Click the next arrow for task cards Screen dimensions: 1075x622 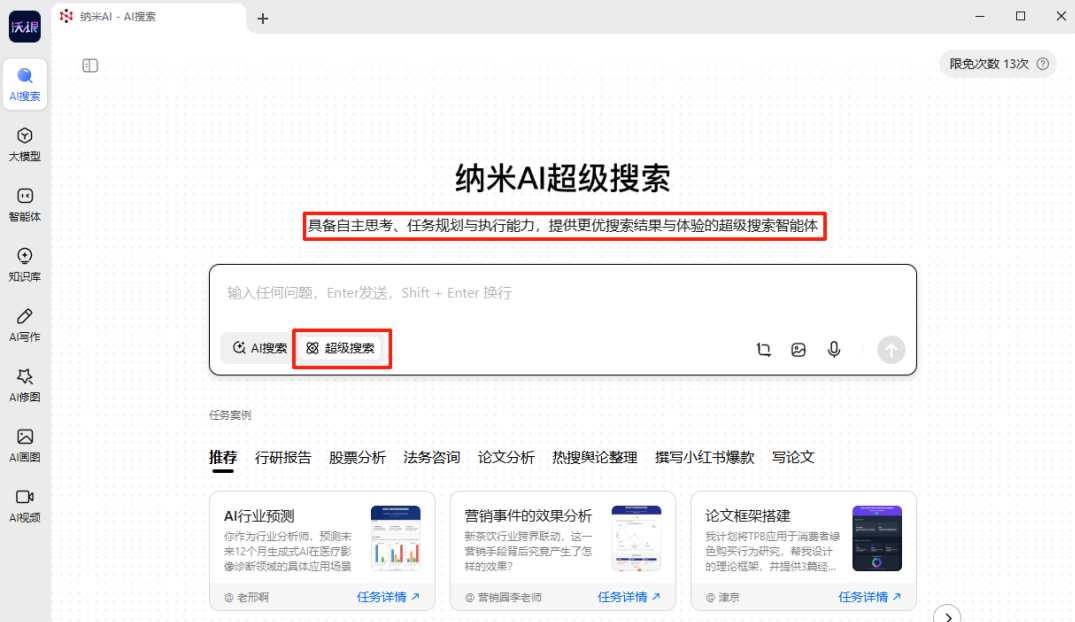click(947, 617)
